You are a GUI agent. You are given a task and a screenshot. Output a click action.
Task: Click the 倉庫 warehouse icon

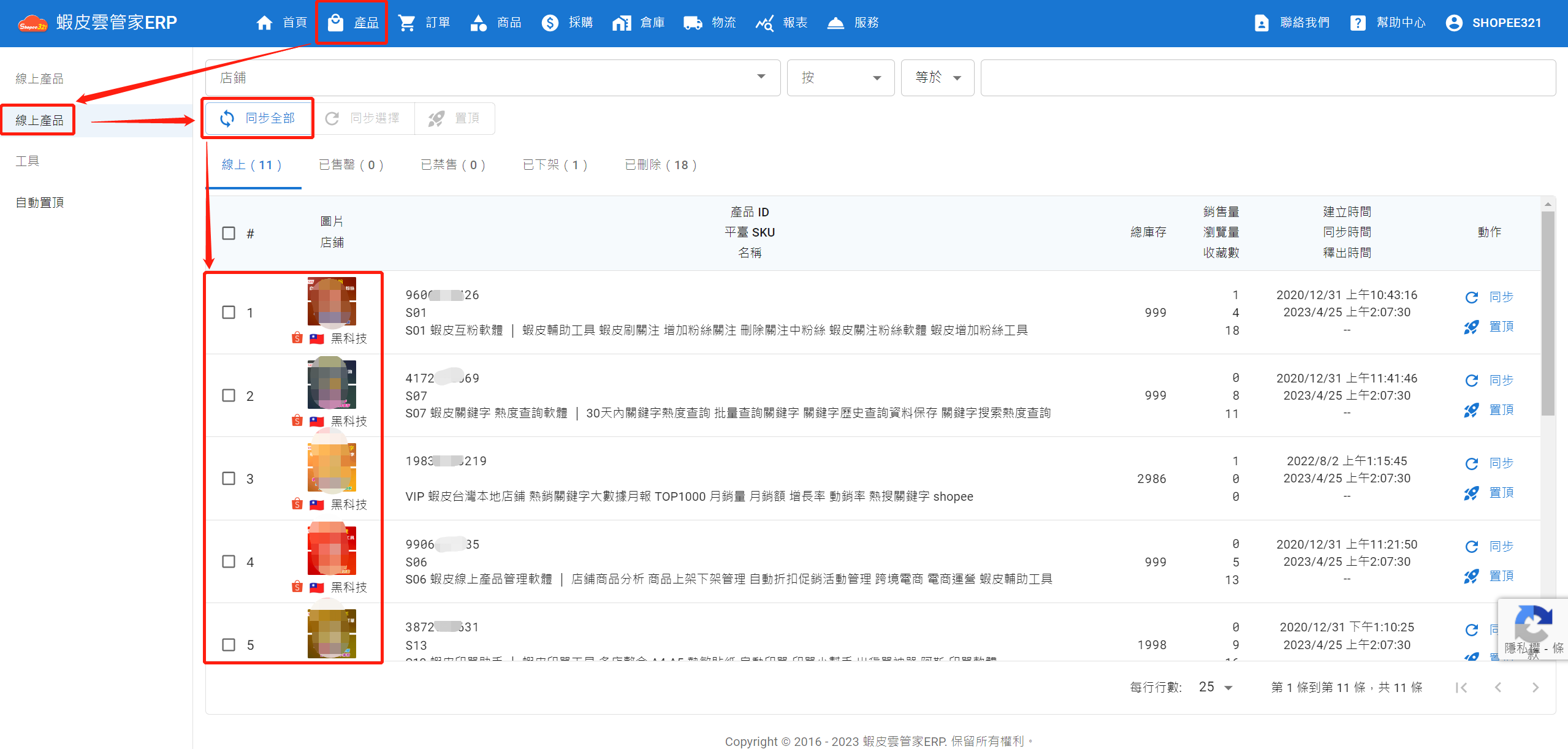coord(621,23)
